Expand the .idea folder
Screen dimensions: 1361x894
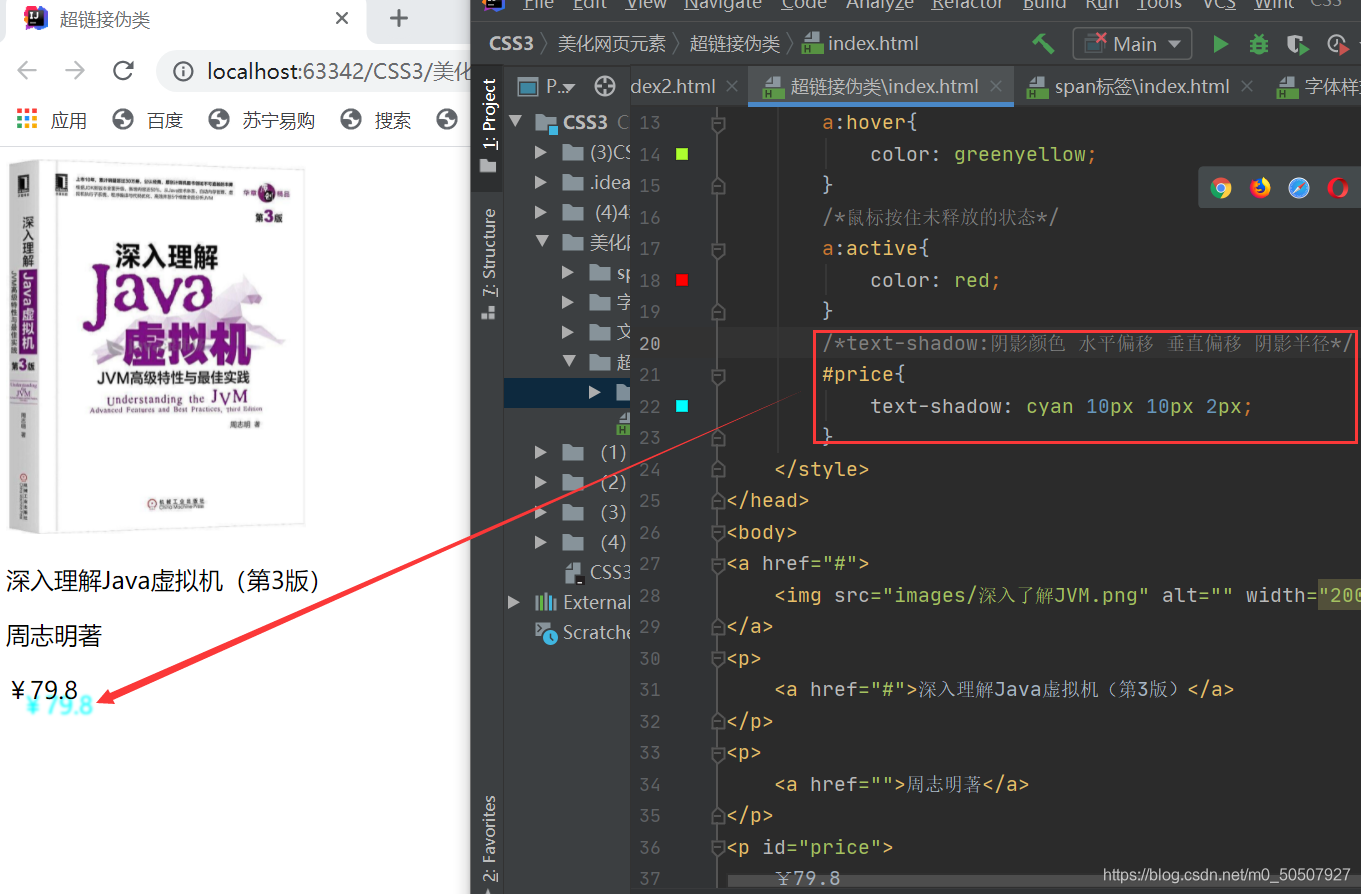coord(541,182)
